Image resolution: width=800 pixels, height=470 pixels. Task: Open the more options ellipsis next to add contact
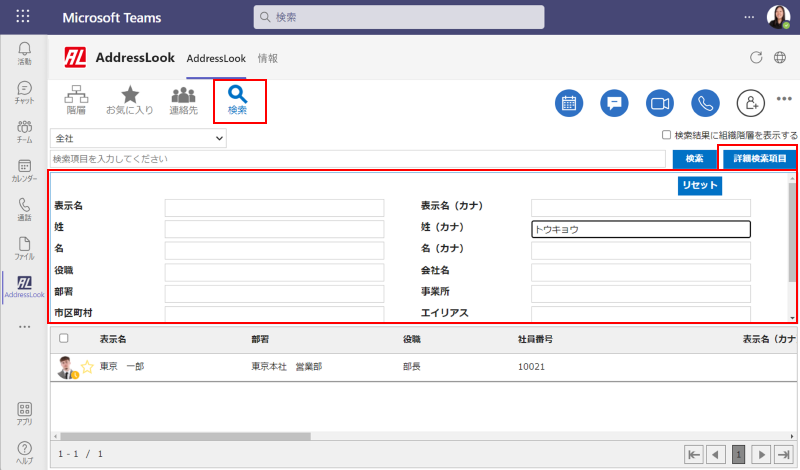point(785,102)
